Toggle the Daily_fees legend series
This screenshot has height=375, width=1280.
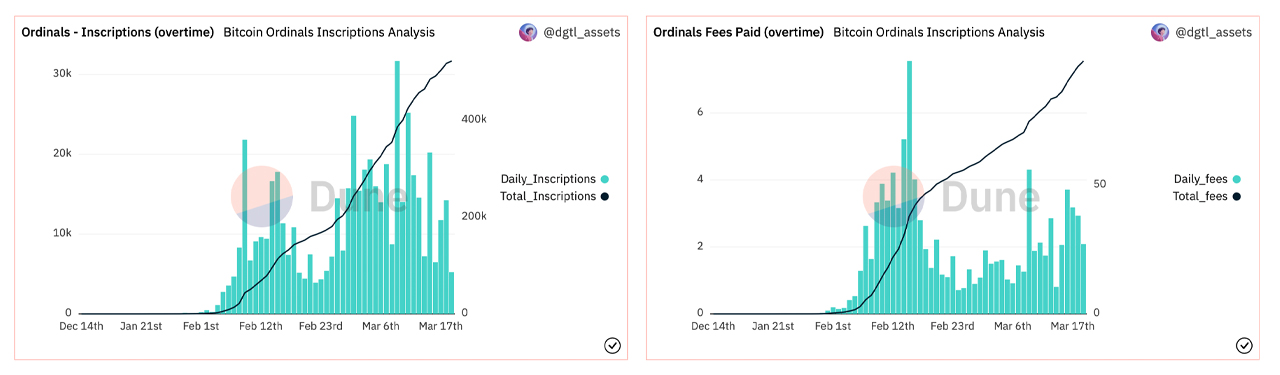click(x=1207, y=179)
